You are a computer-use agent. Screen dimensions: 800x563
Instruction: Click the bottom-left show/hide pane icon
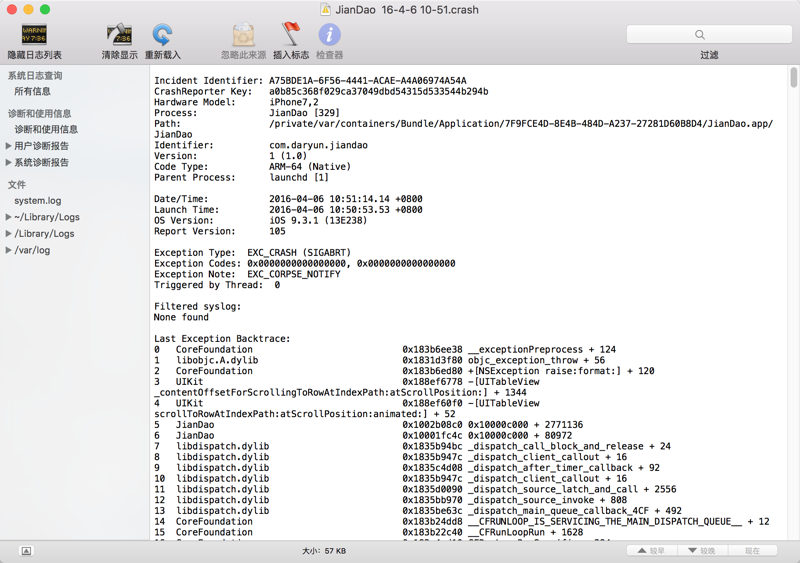tap(26, 551)
